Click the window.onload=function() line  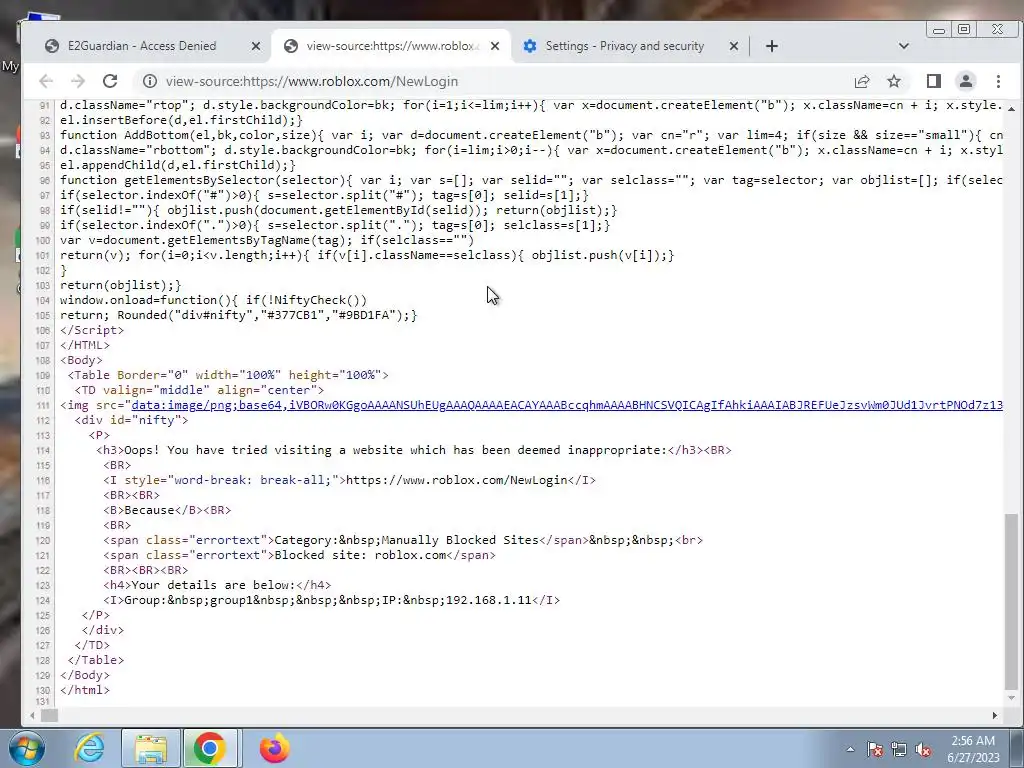[x=214, y=300]
